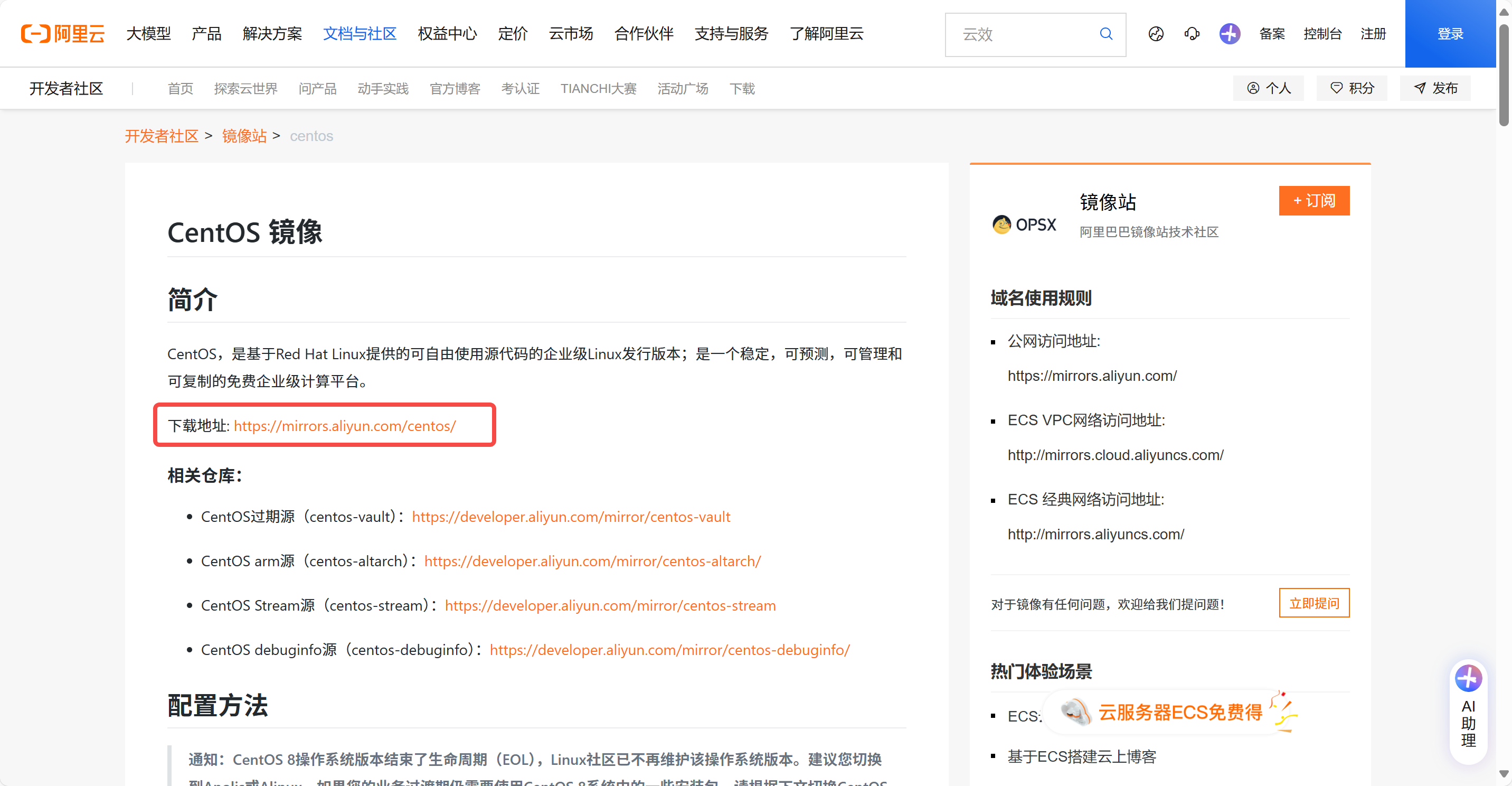Screen dimensions: 1512x786
Task: Open the customer service headset icon
Action: [x=1192, y=34]
